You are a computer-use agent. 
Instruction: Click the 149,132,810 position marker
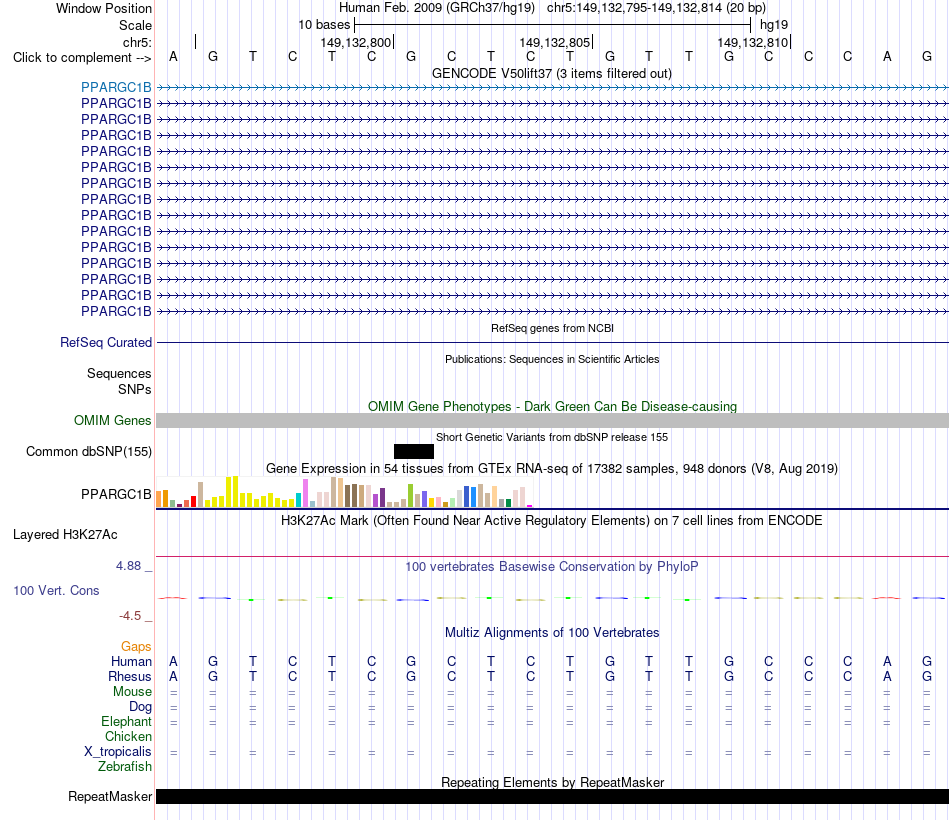(753, 42)
